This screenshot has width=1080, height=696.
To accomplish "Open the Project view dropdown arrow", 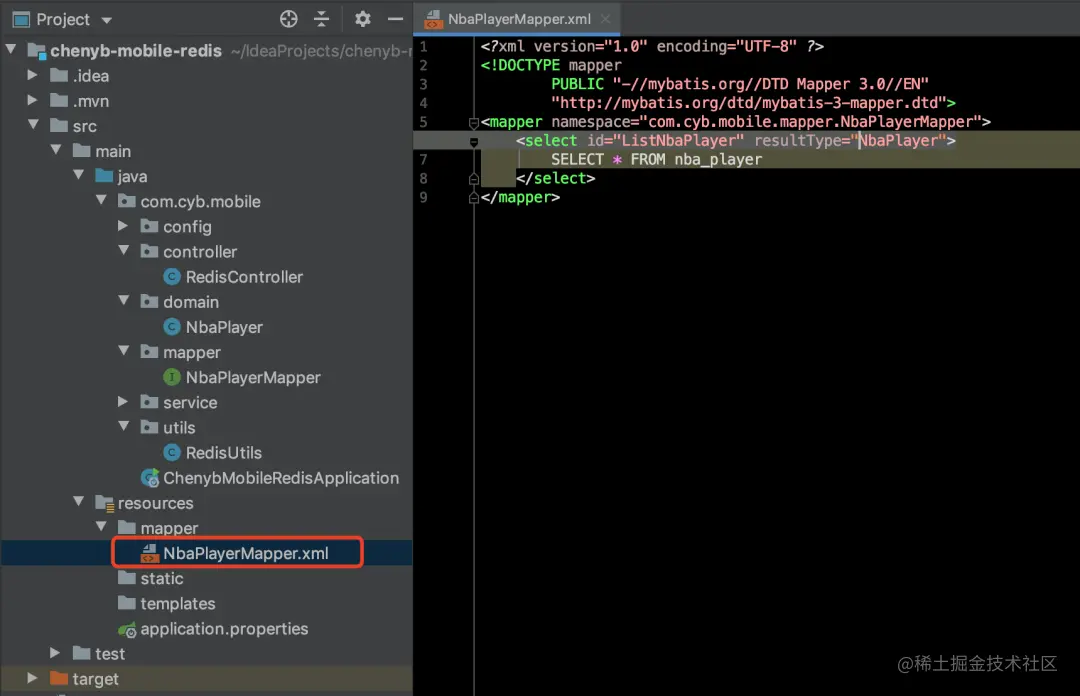I will (107, 21).
